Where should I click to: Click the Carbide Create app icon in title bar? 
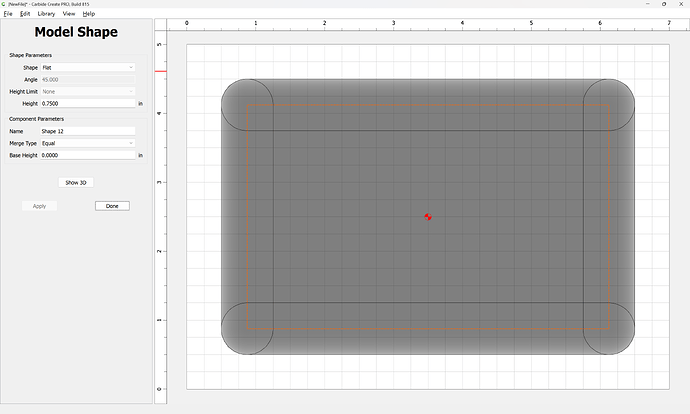pyautogui.click(x=4, y=4)
